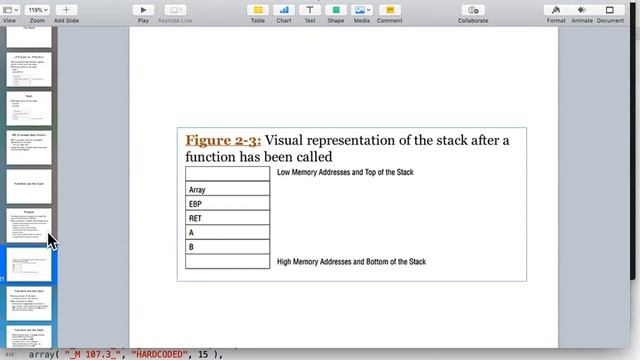Insert a Chart
The width and height of the screenshot is (640, 360).
284,10
